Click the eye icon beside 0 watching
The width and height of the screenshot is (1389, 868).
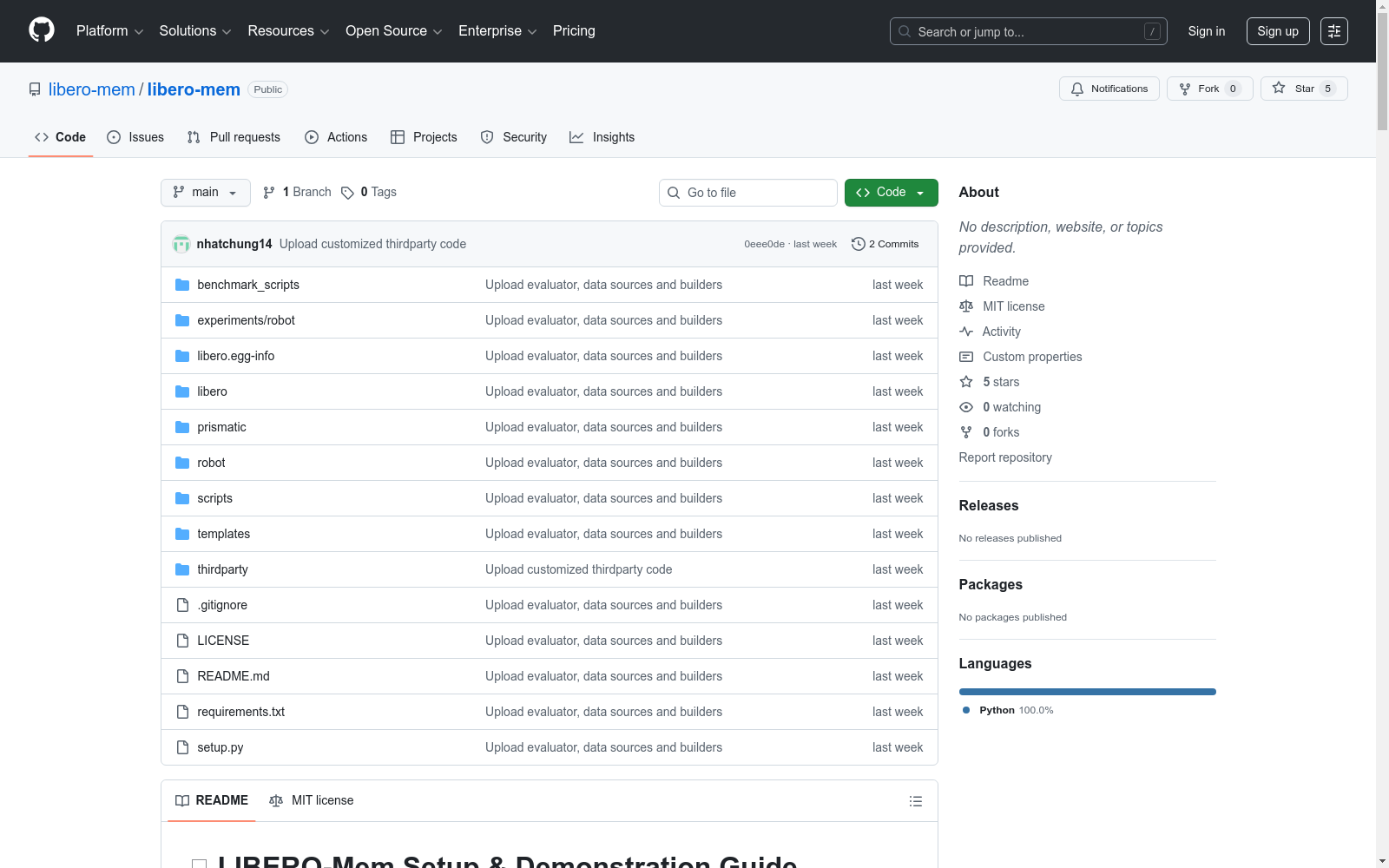tap(966, 407)
